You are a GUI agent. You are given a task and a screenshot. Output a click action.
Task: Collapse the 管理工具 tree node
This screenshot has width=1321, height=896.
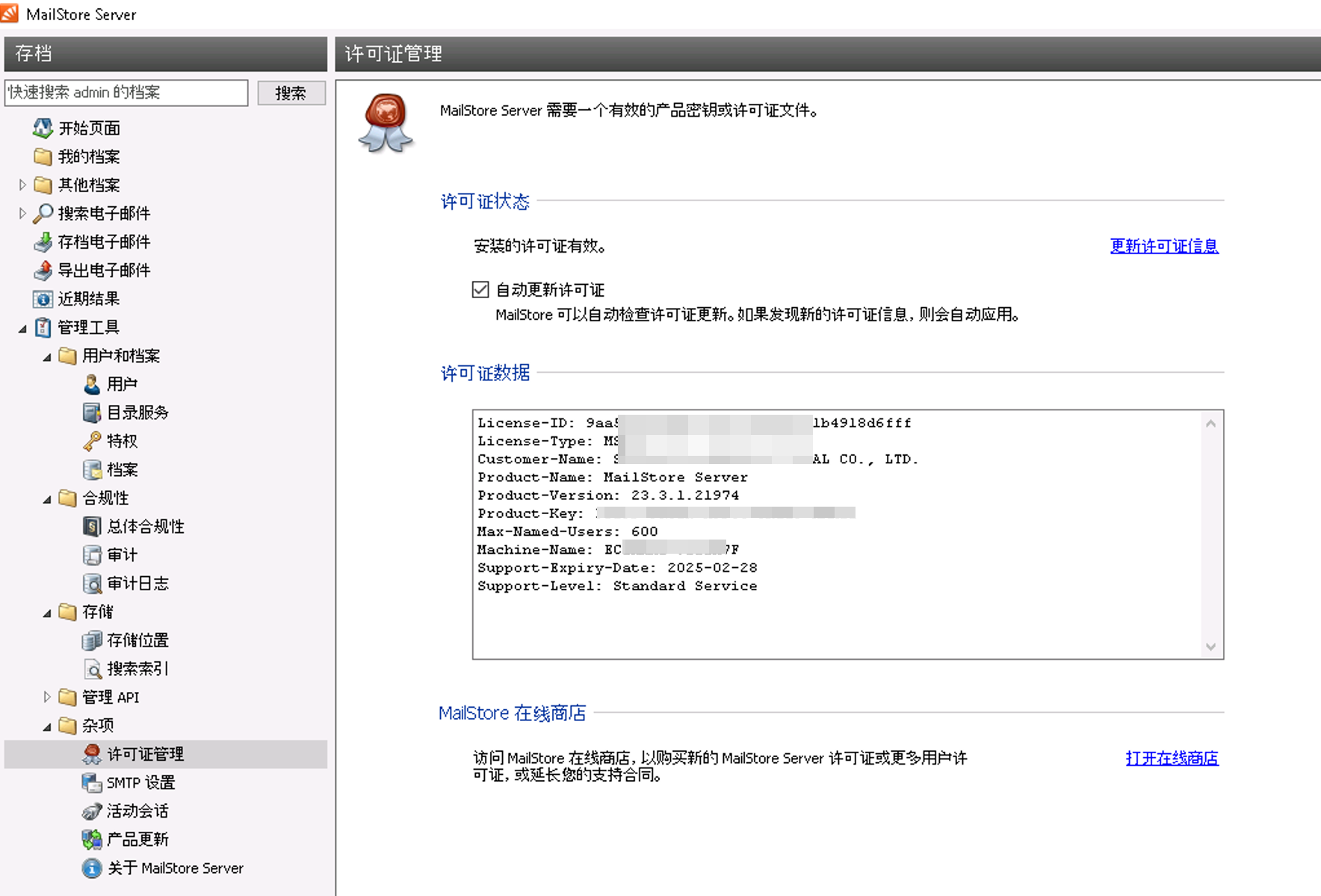(22, 327)
